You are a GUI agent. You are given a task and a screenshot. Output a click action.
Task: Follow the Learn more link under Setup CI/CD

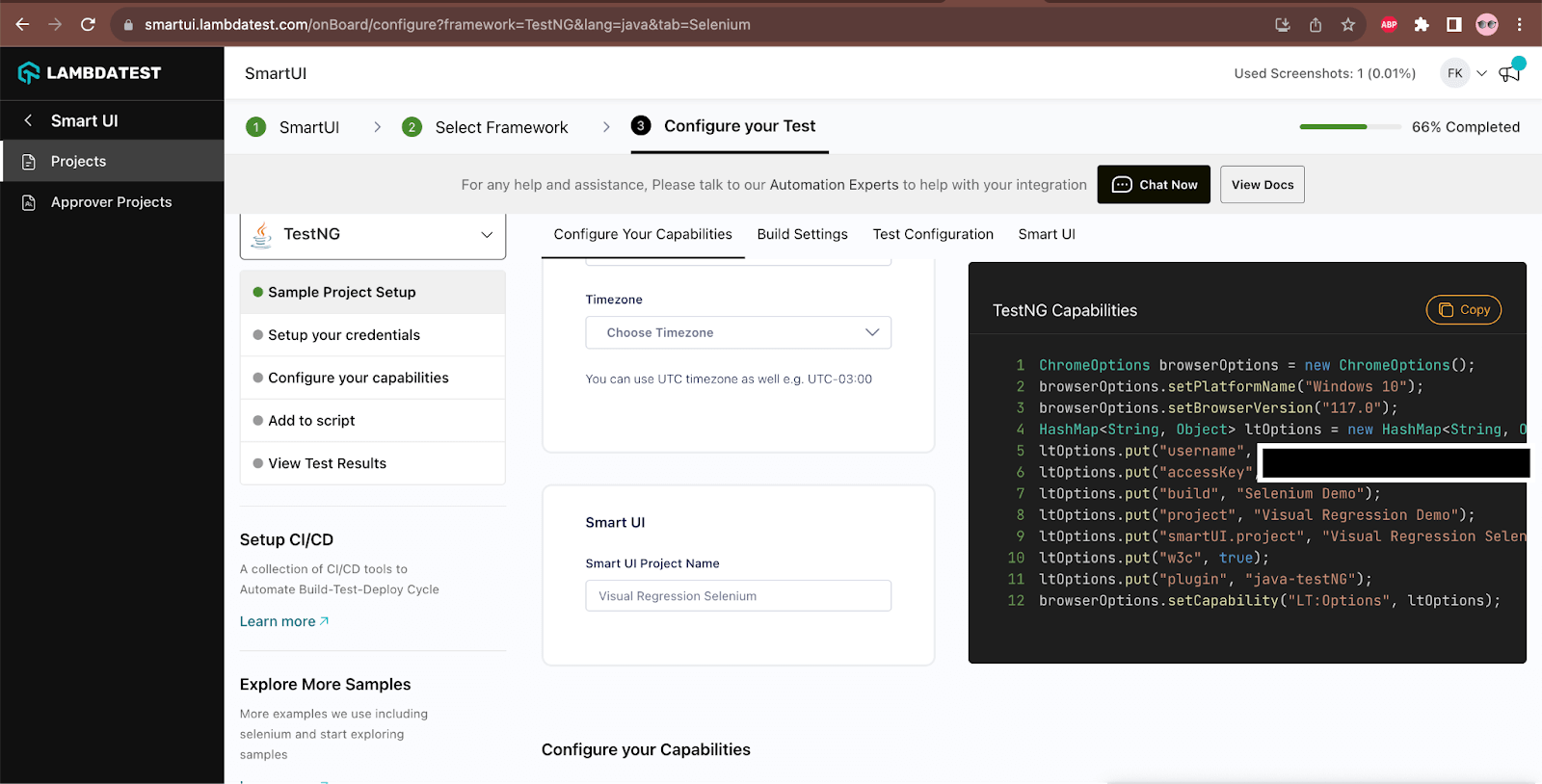point(284,621)
